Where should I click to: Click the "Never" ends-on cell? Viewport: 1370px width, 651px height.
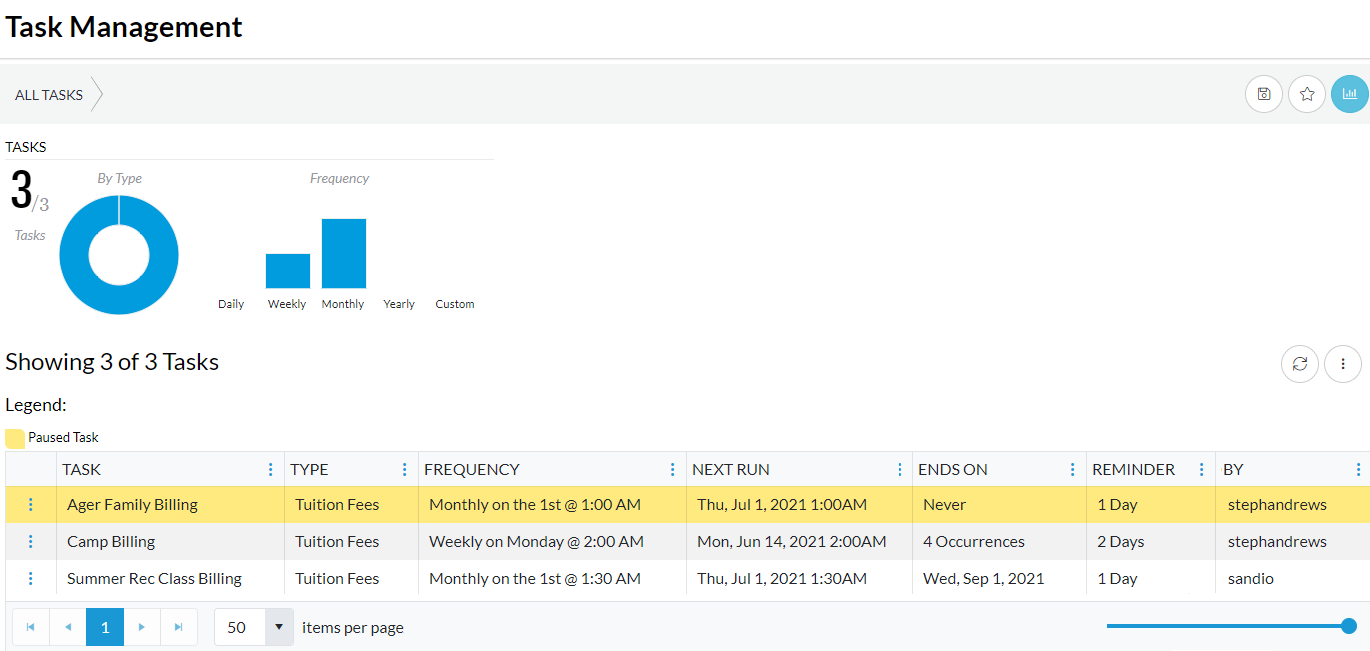pyautogui.click(x=999, y=505)
